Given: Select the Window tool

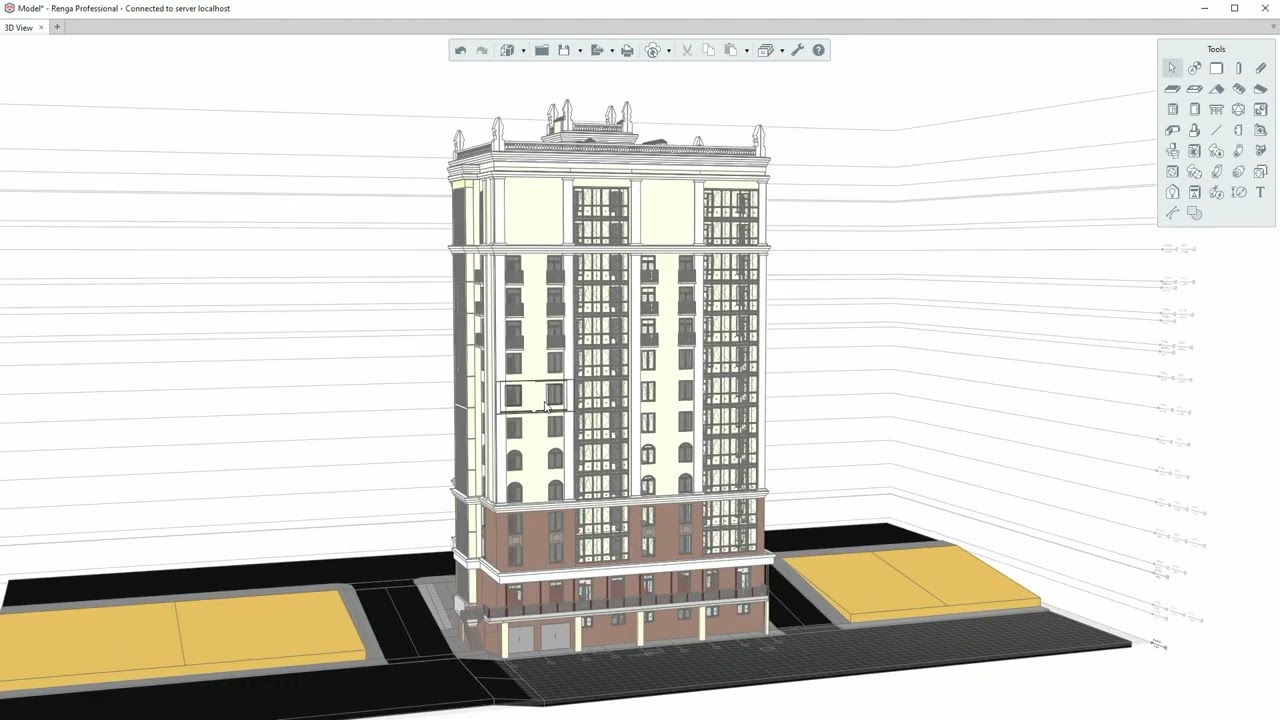Looking at the screenshot, I should tap(1172, 109).
